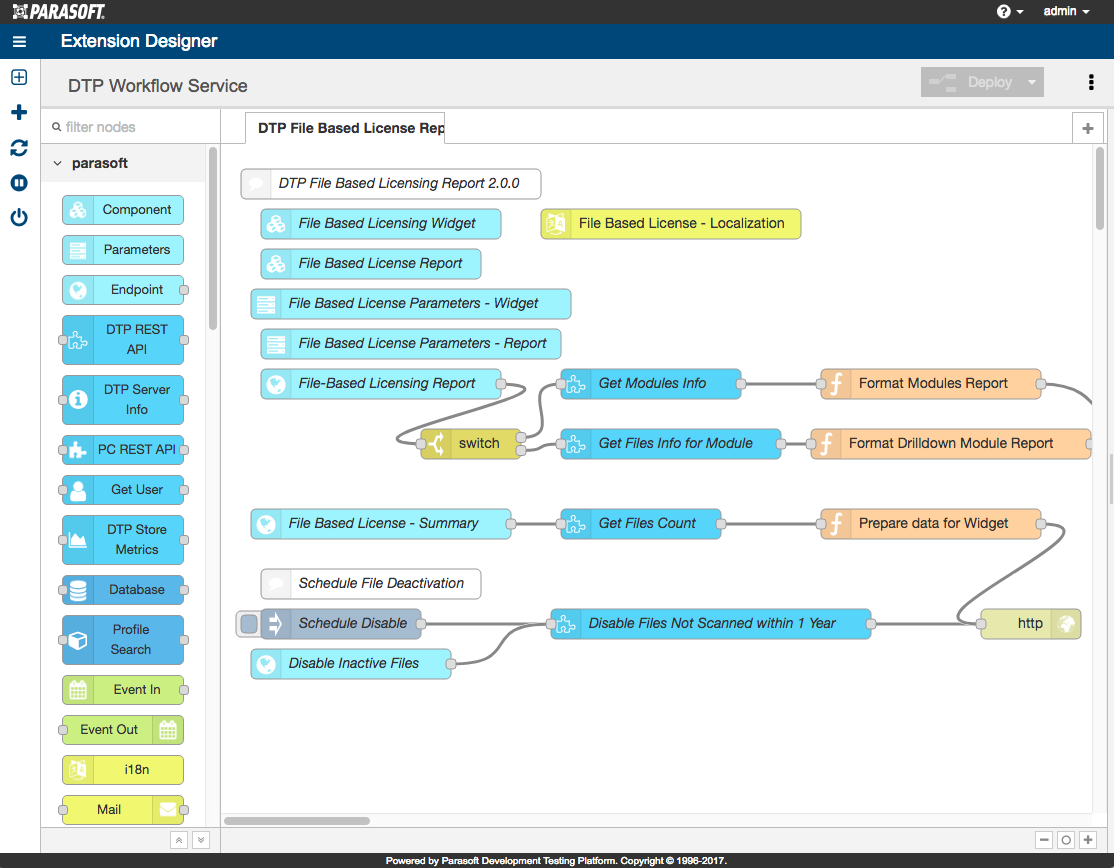Select the Profile Search palette node
The height and width of the screenshot is (868, 1114).
(x=123, y=640)
